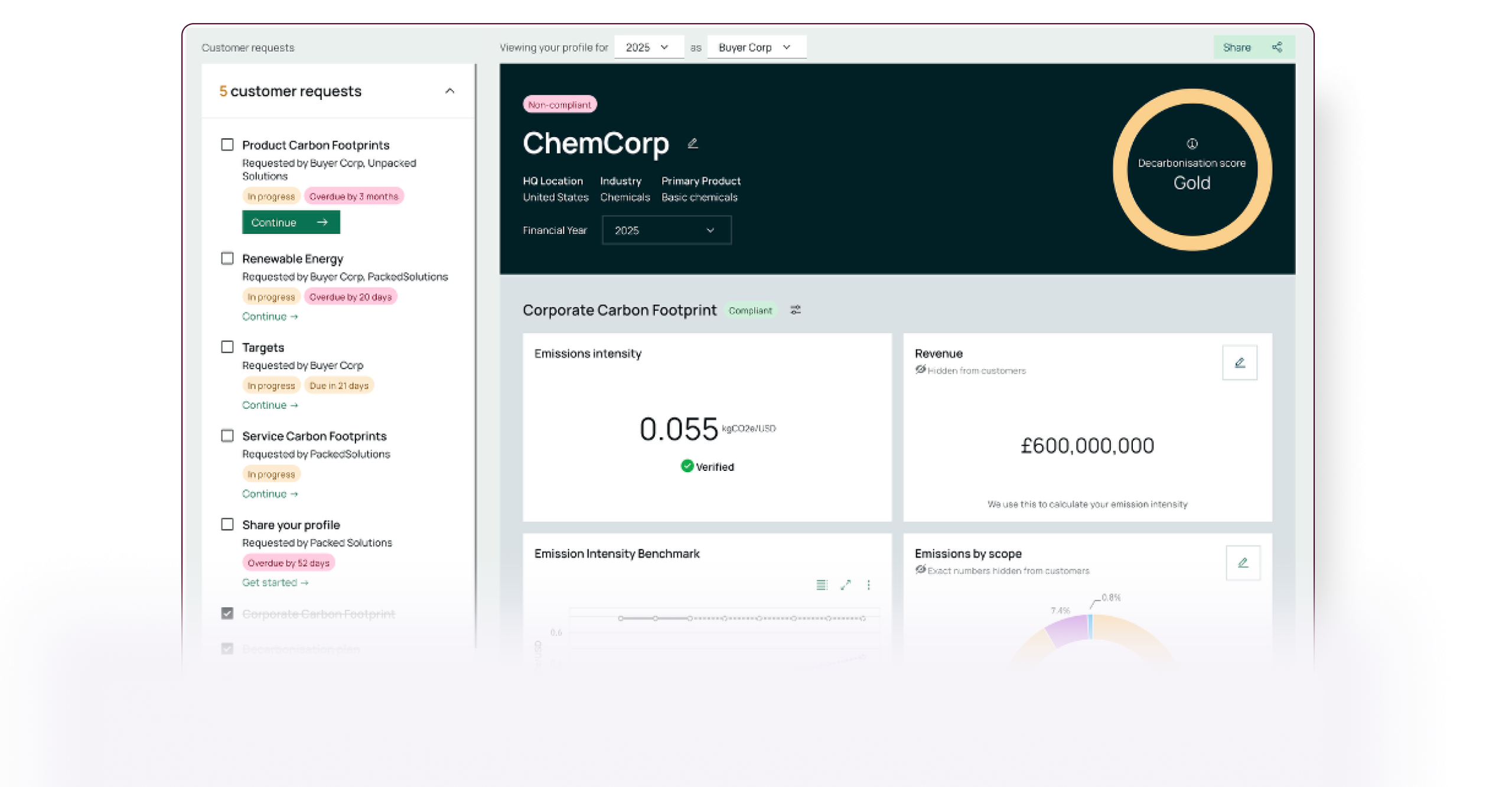The image size is (1512, 787).
Task: Tick the Product Carbon Footprints checkbox
Action: 227,145
